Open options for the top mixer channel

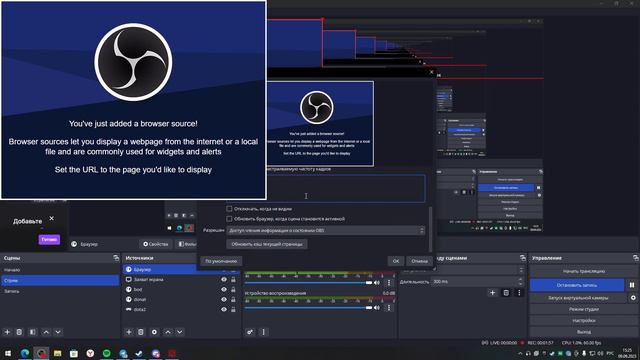pyautogui.click(x=389, y=282)
